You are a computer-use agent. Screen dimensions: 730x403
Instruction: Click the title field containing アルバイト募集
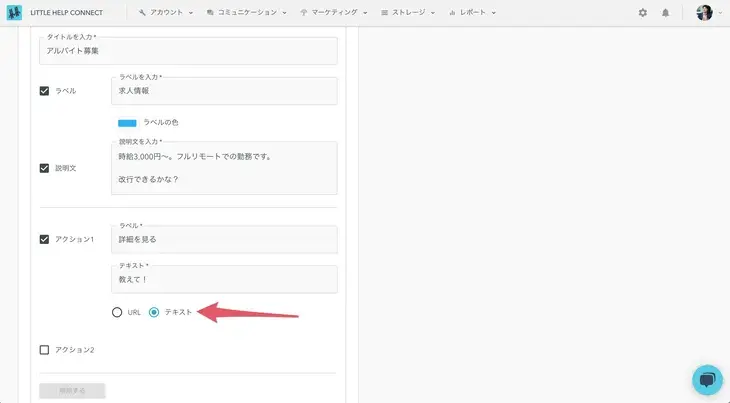point(188,51)
